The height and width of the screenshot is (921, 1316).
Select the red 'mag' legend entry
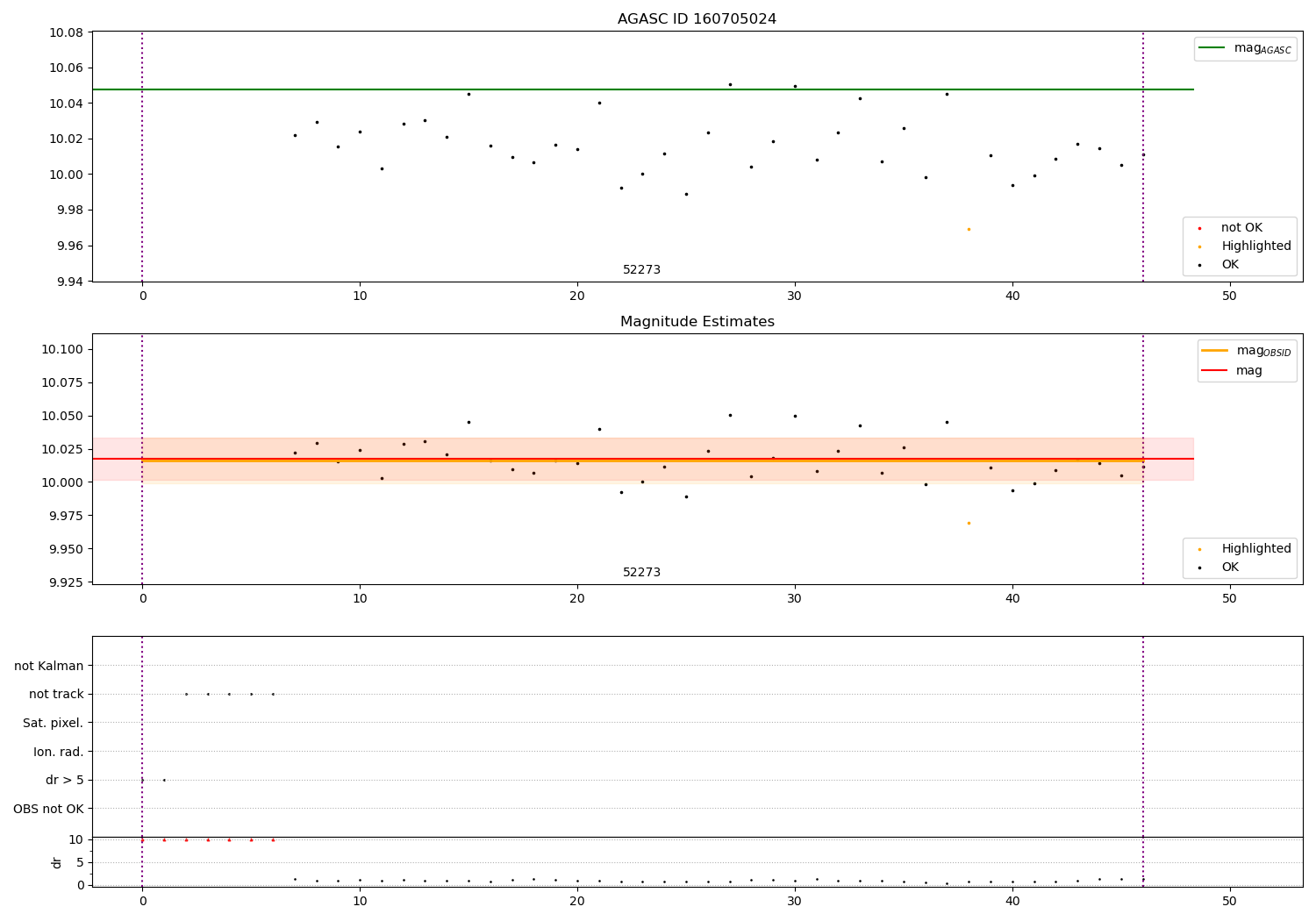tap(1249, 370)
